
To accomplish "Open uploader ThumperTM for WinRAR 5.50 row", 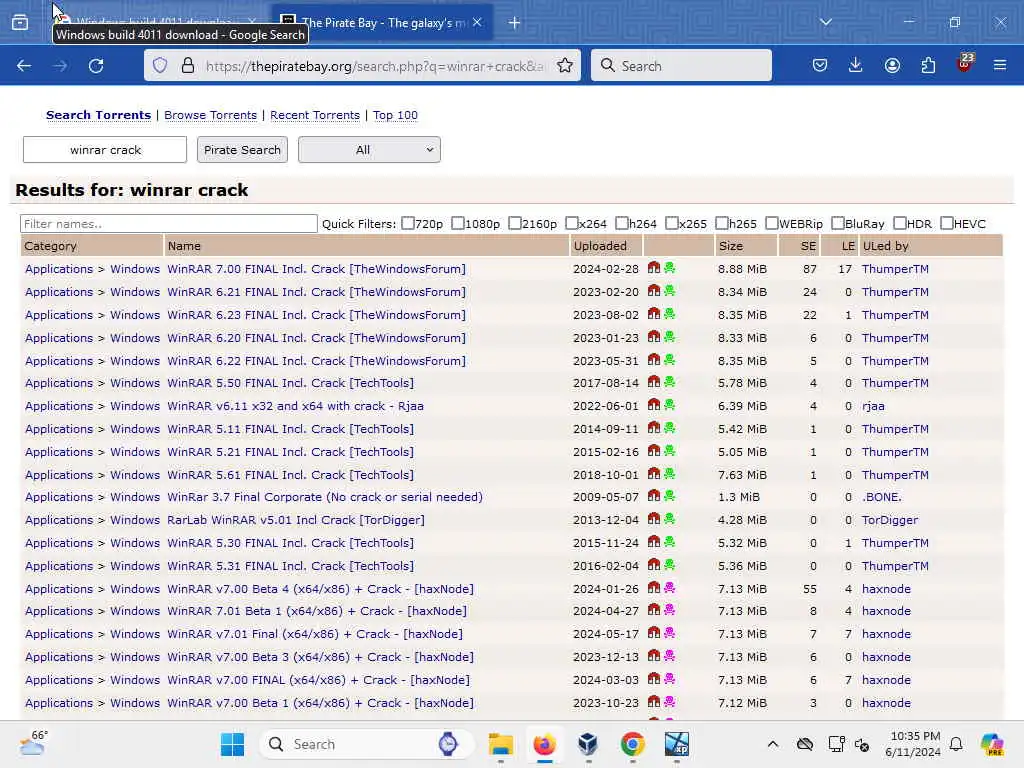I will tap(895, 383).
